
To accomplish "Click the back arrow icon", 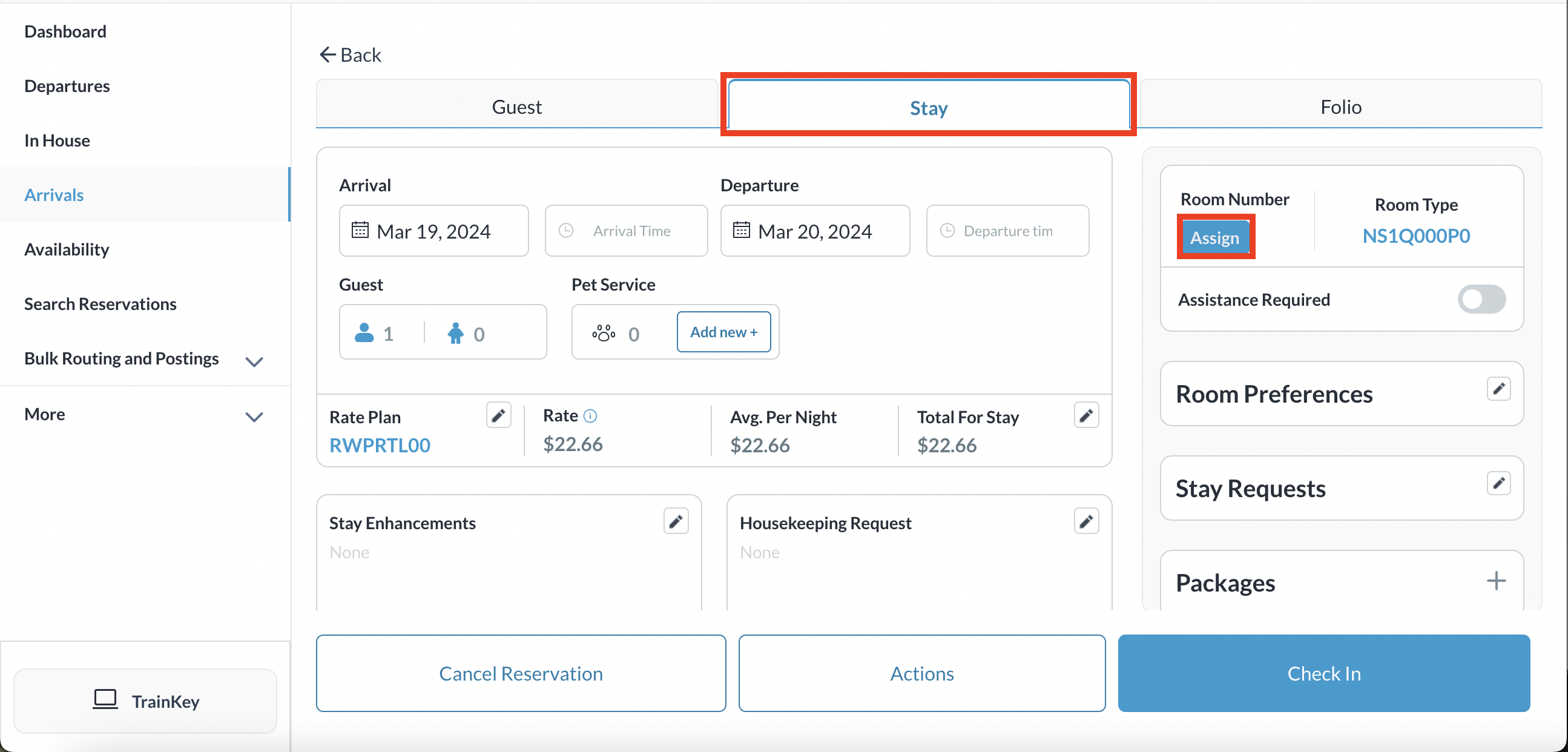I will point(328,55).
